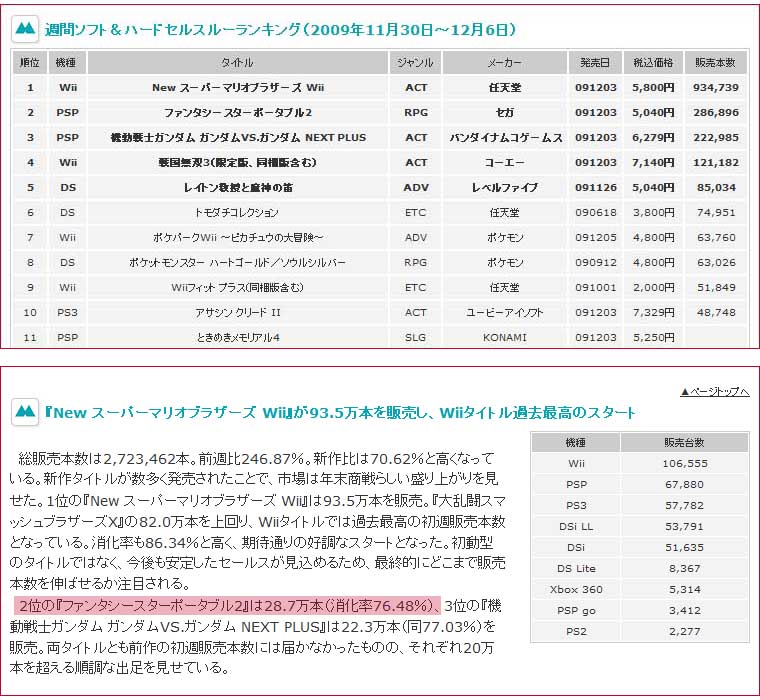Click DSi LL row in hardware table
The height and width of the screenshot is (700, 760).
click(x=640, y=526)
